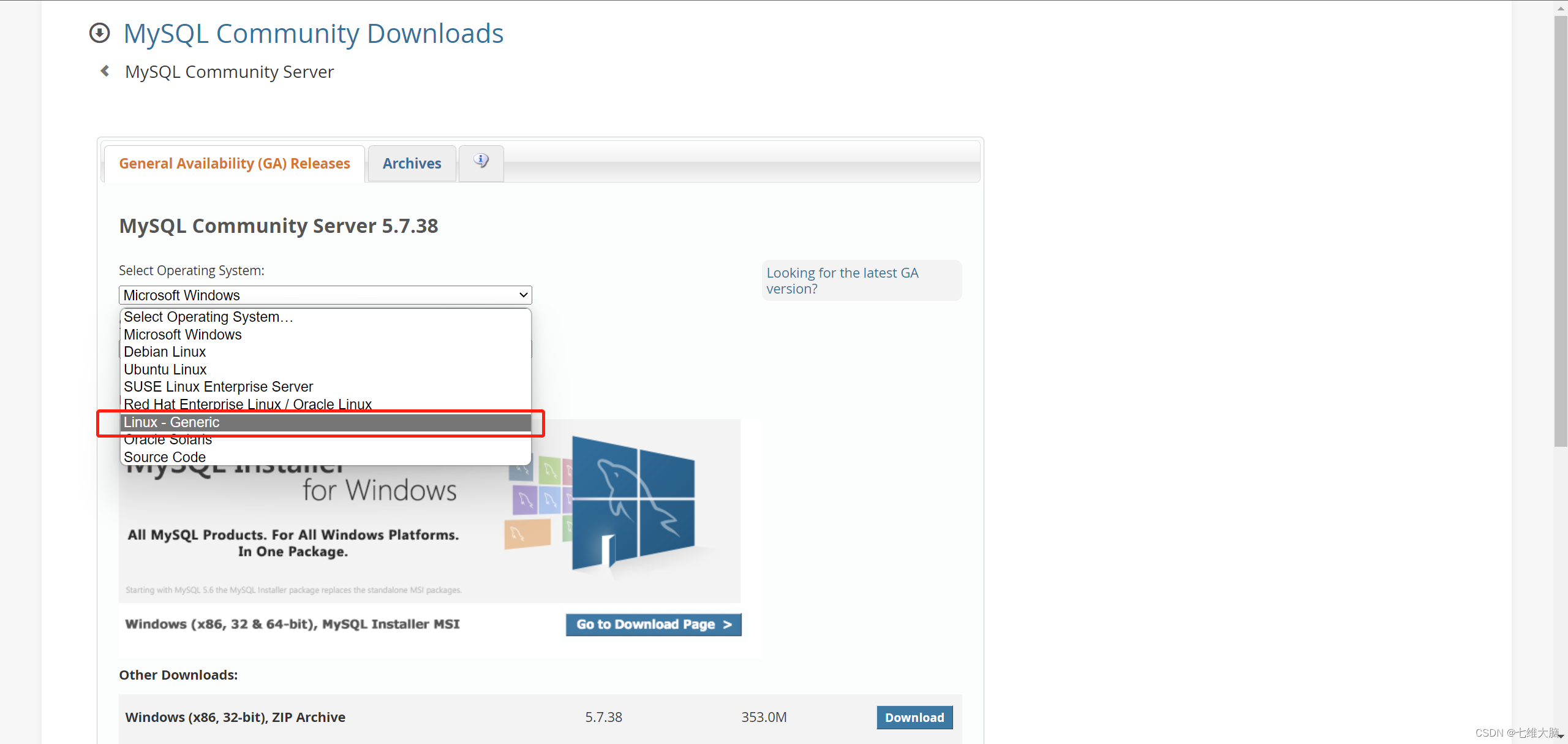Screen dimensions: 1568x744
Task: Click the back chevron before MySQL Community Server
Action: (105, 72)
